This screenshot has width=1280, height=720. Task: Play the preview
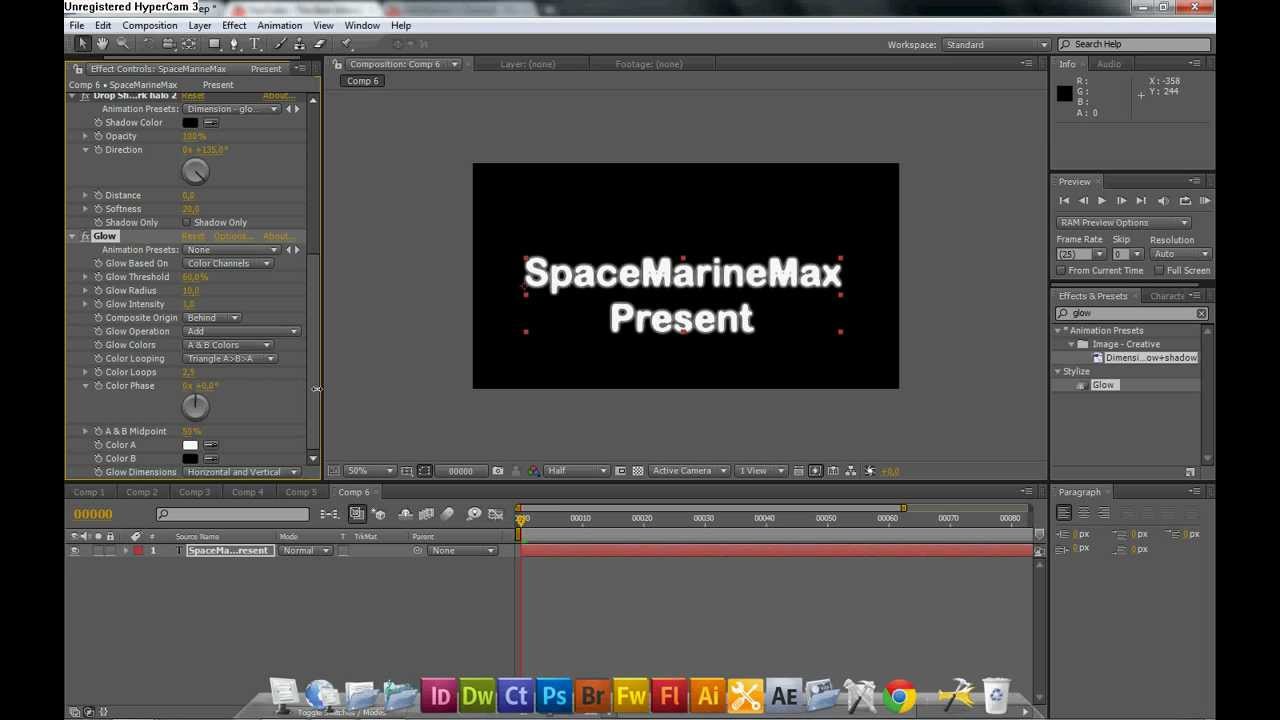1102,201
